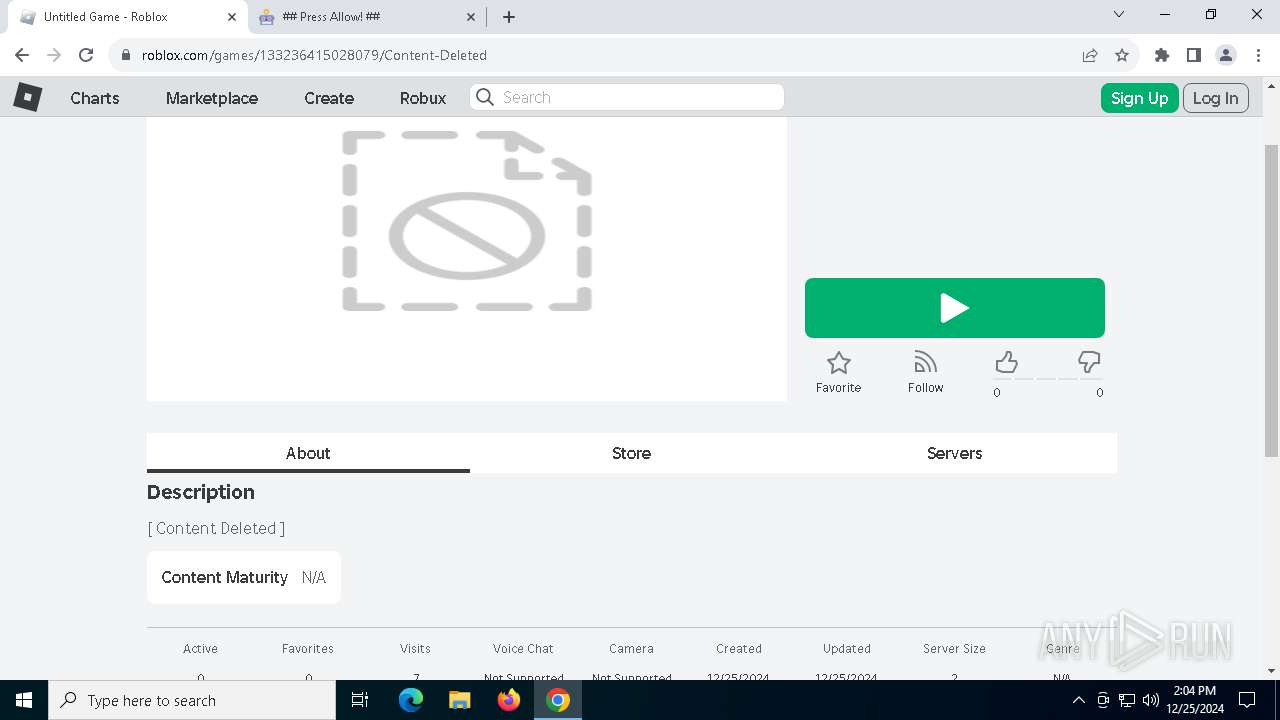Close the Untitled Game - Roblox tab
1280x720 pixels.
232,17
